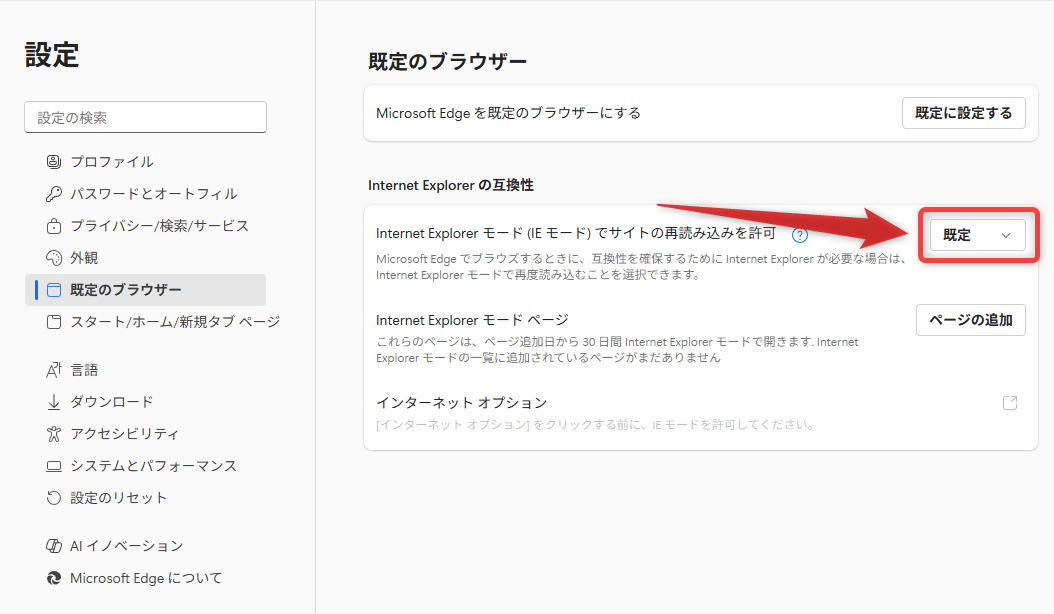Click the help question mark icon
This screenshot has height=614, width=1054.
click(x=799, y=235)
